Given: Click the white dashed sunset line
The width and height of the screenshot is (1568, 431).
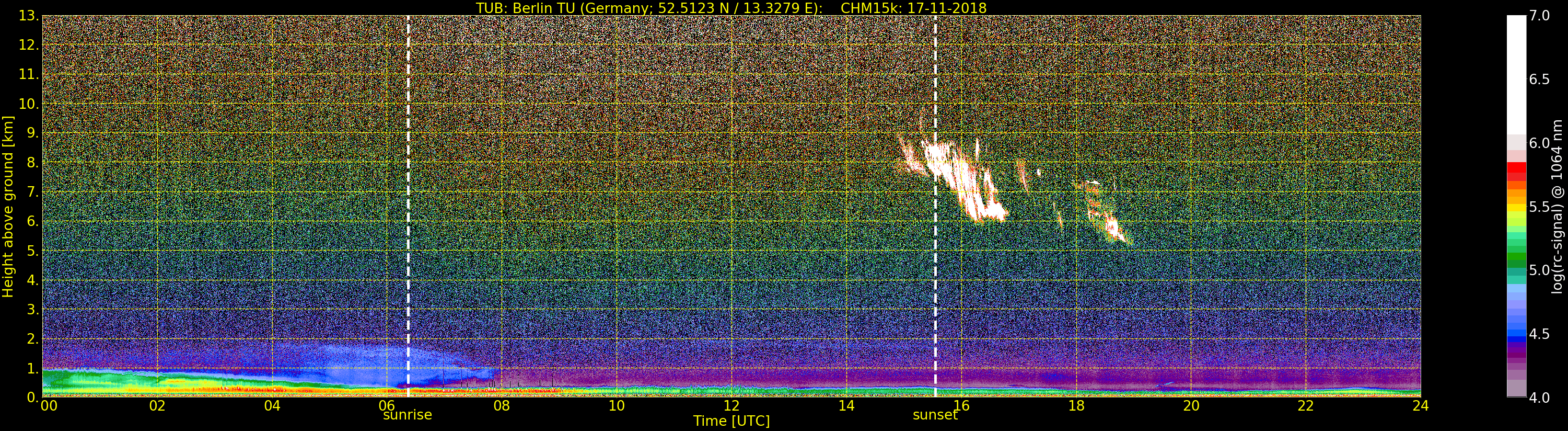Looking at the screenshot, I should click(935, 206).
